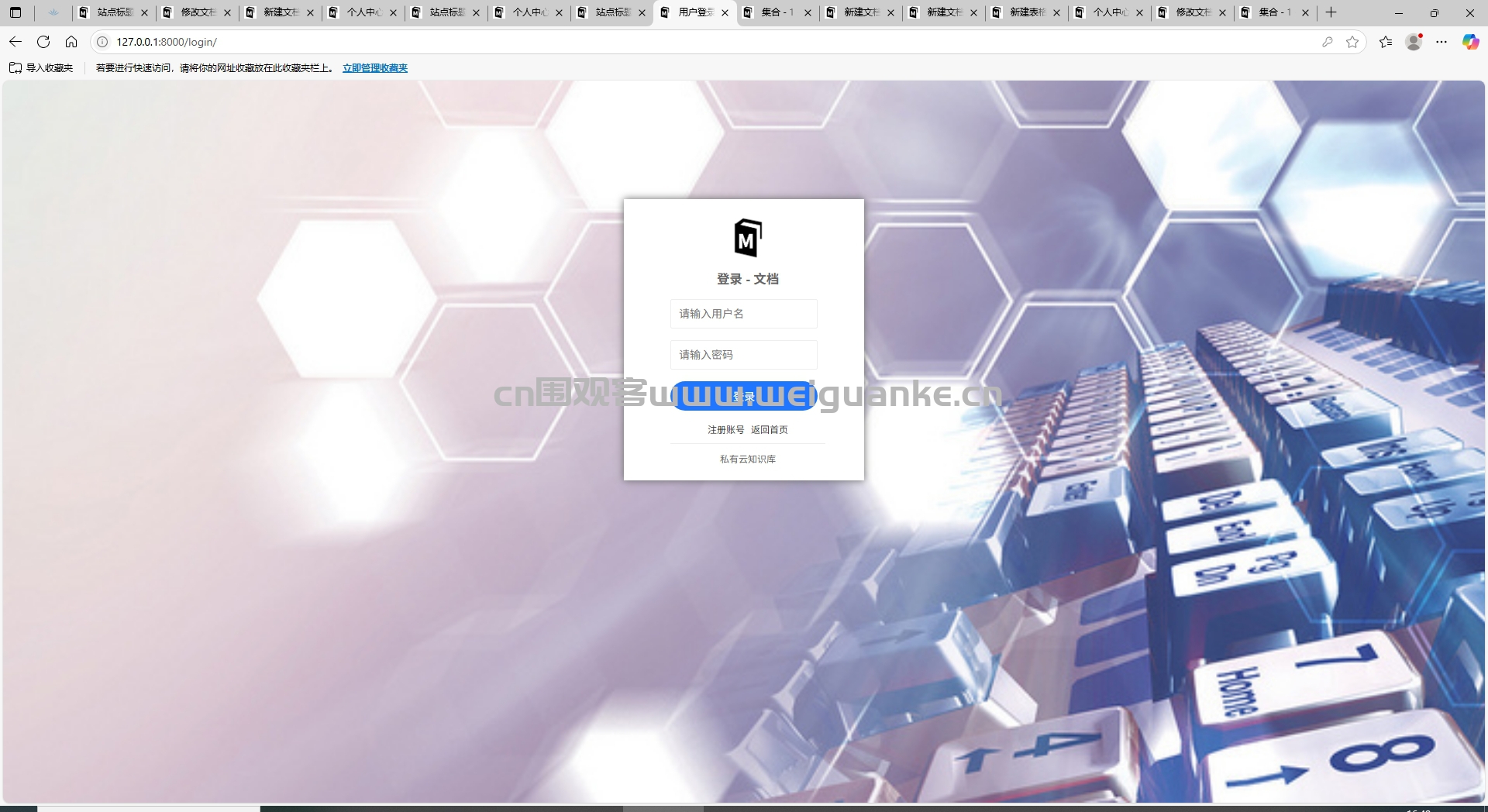Switch to the pinned lotus-icon tab
This screenshot has height=812, width=1488.
point(53,12)
